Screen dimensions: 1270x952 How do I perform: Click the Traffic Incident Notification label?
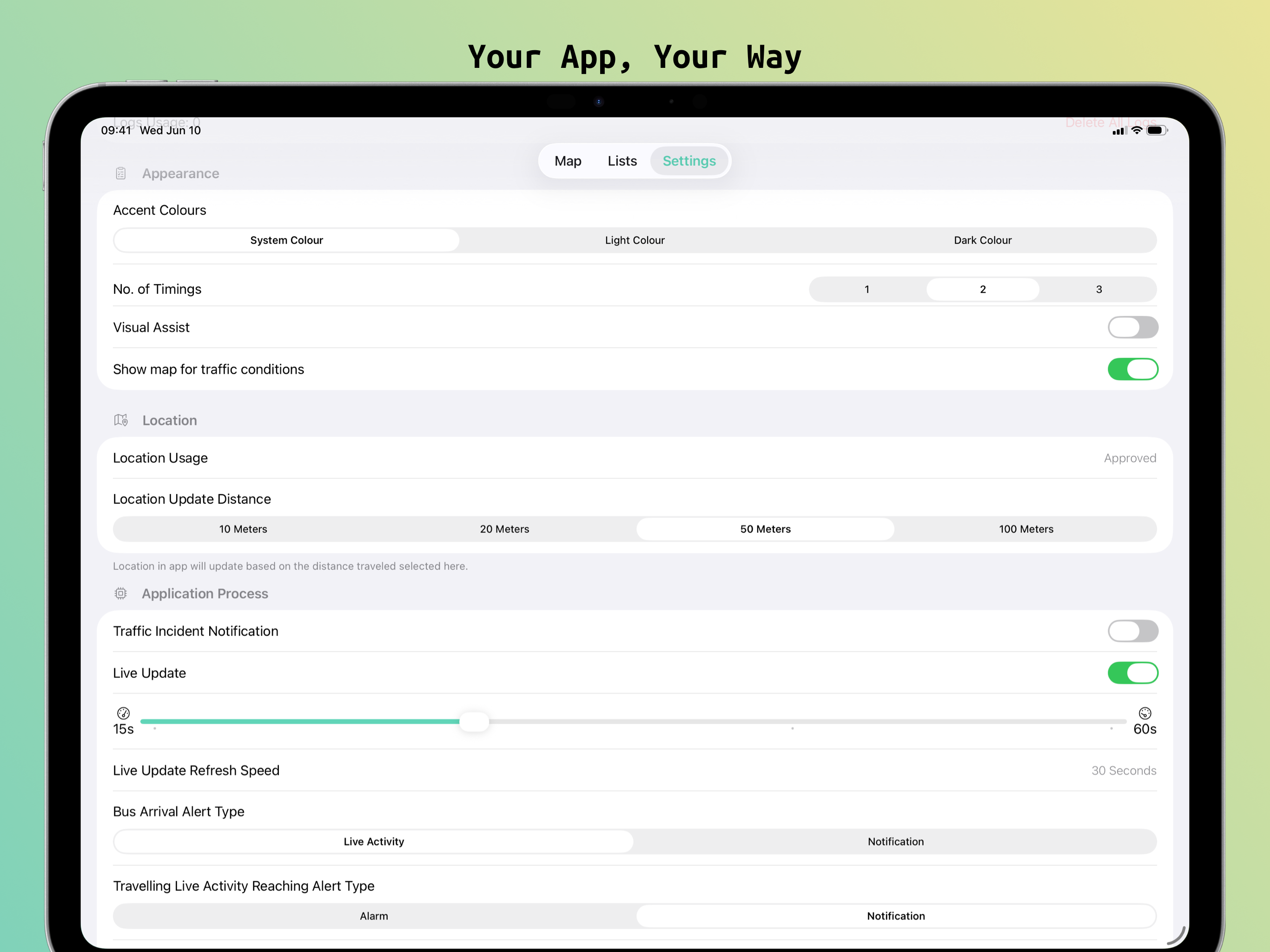(196, 631)
